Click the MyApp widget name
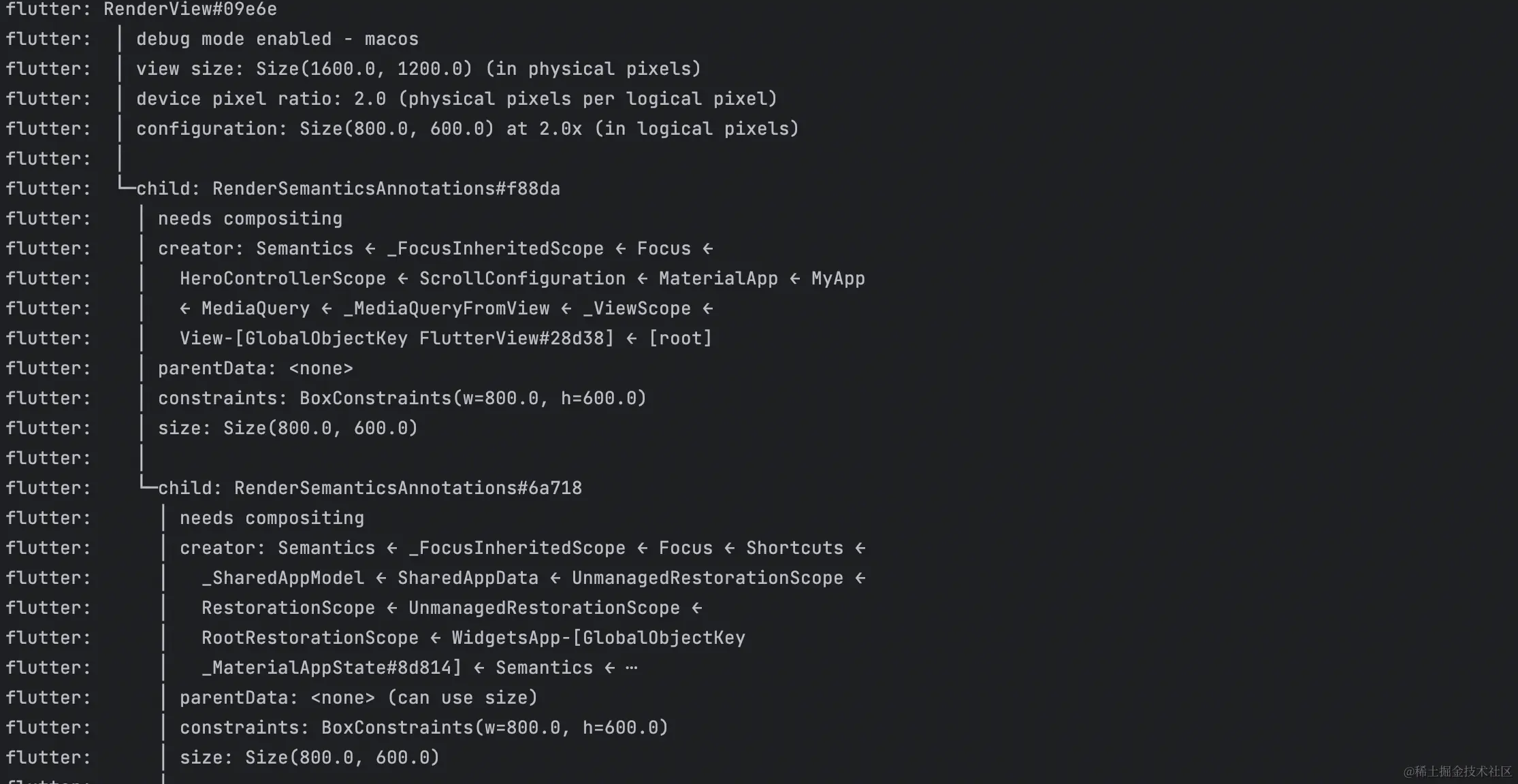The height and width of the screenshot is (784, 1518). (838, 278)
